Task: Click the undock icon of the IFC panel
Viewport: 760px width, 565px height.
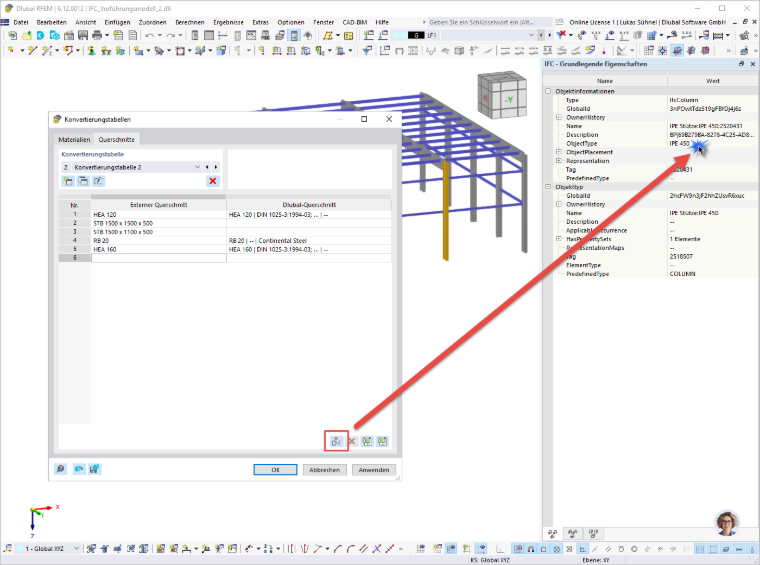Action: tap(741, 64)
